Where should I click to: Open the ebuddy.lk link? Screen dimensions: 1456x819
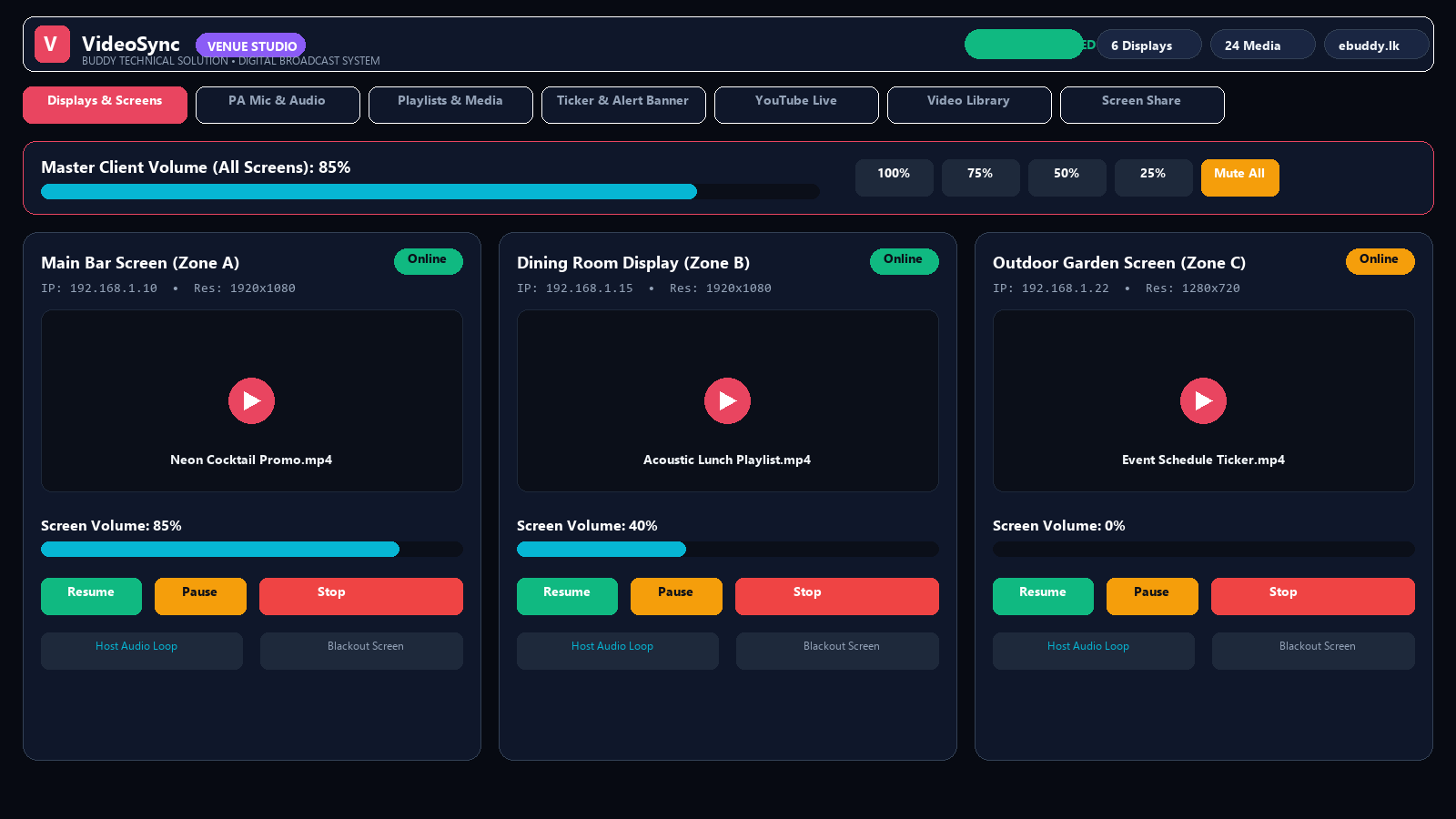[x=1377, y=45]
